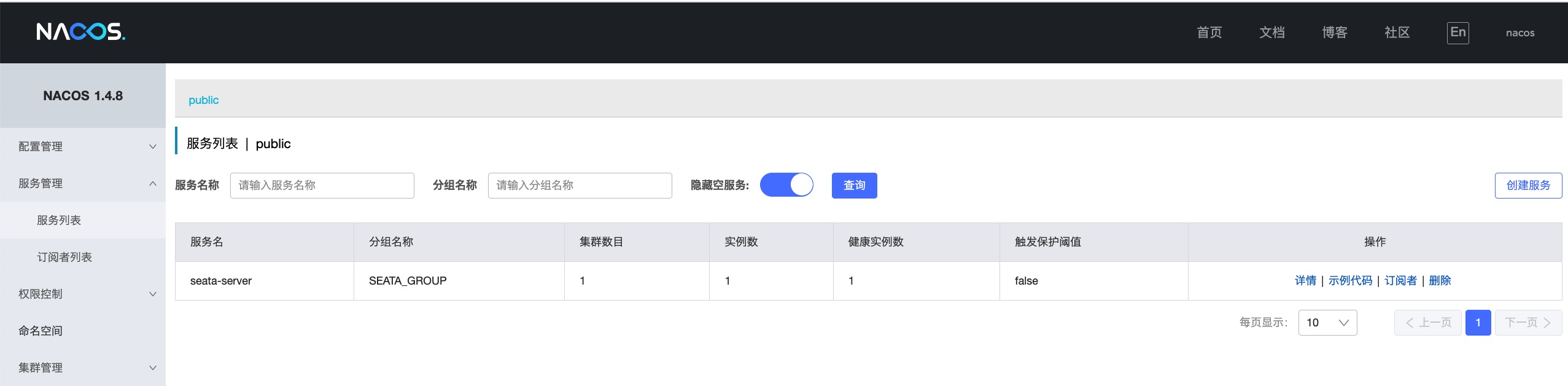This screenshot has width=1568, height=386.
Task: Click the 下一页 pagination button
Action: 1528,323
